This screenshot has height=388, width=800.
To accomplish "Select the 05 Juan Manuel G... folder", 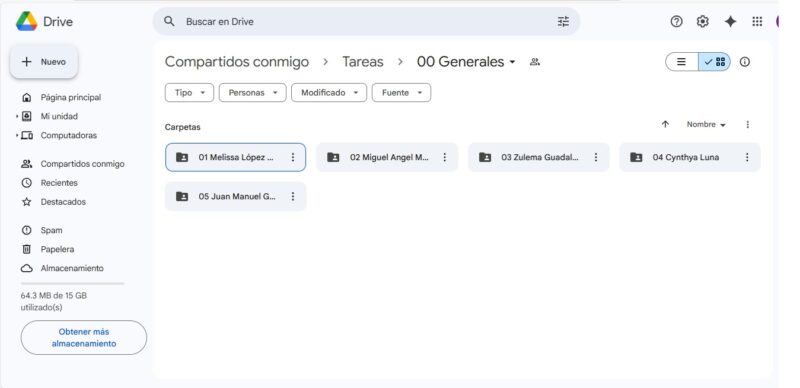I will pyautogui.click(x=236, y=197).
